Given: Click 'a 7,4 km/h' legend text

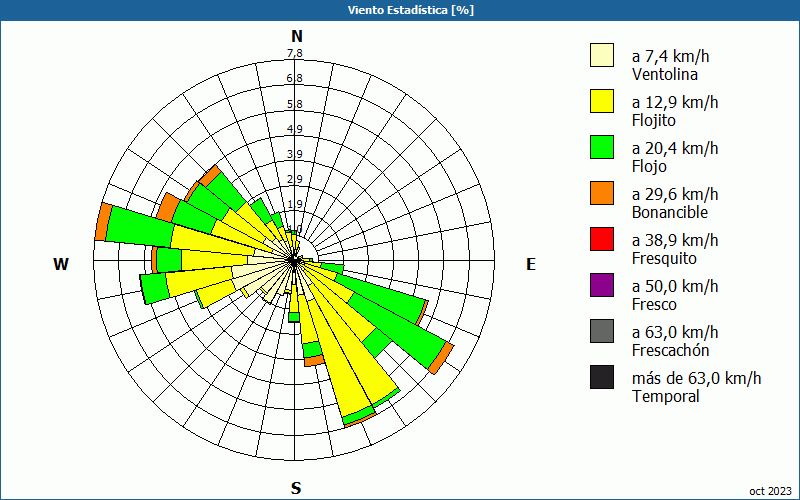Looking at the screenshot, I should pyautogui.click(x=670, y=56).
